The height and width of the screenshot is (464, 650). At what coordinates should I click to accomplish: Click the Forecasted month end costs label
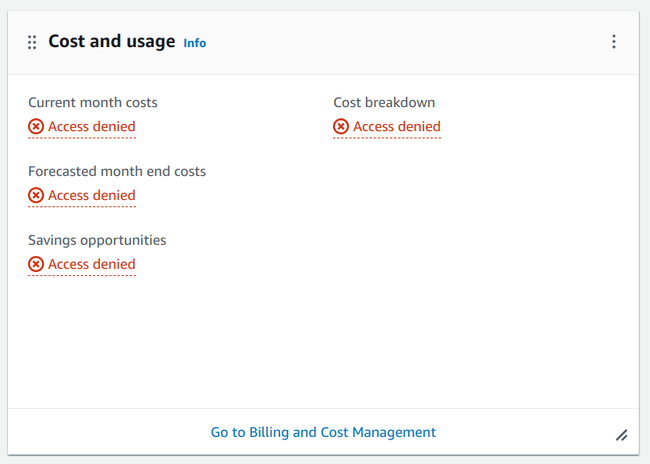[x=117, y=171]
